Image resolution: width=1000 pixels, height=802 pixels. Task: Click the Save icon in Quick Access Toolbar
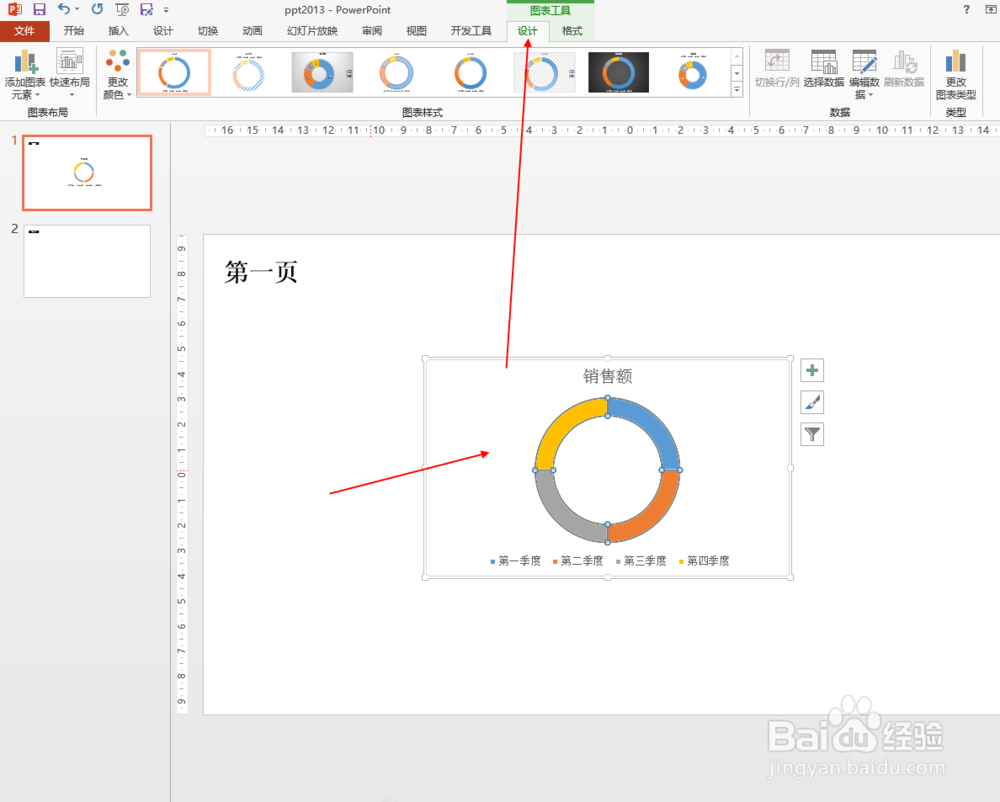(40, 9)
